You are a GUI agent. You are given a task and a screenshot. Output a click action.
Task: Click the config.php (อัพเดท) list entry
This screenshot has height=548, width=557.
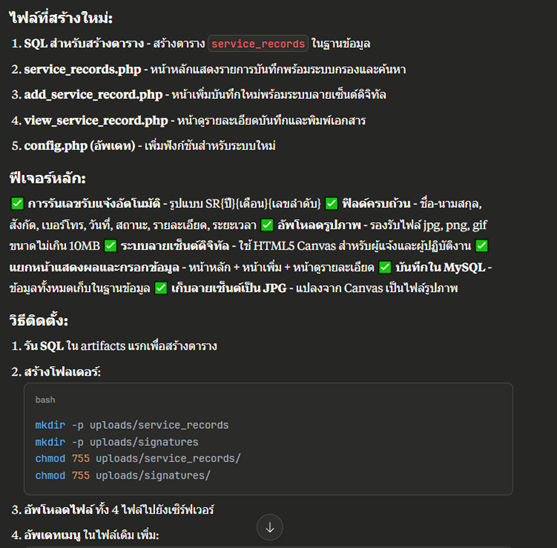tap(80, 146)
